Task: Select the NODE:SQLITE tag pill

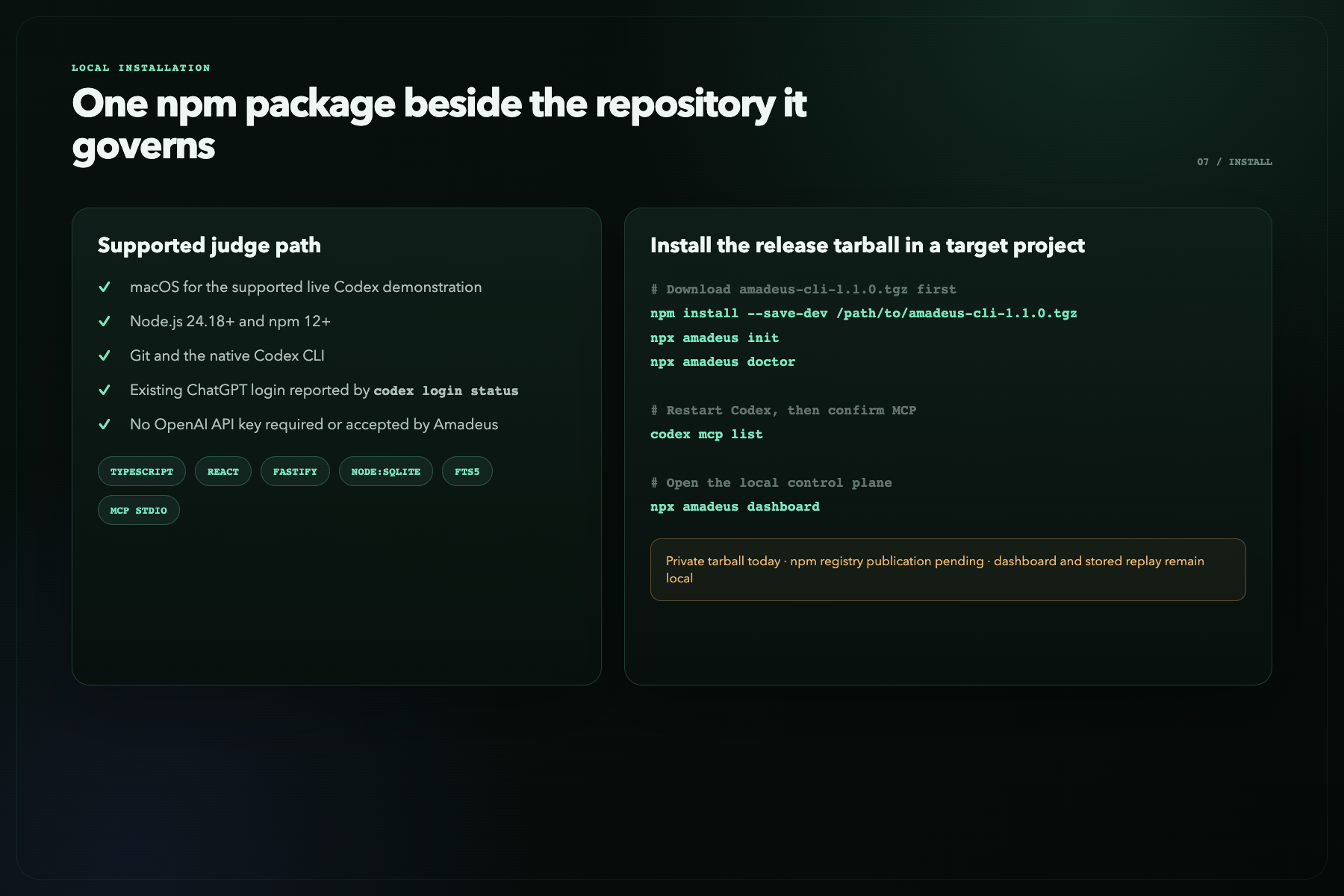Action: click(386, 471)
